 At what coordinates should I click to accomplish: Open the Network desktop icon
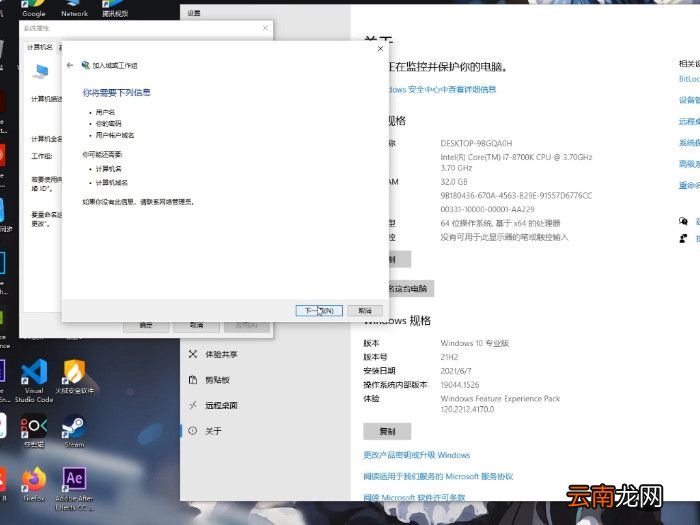75,9
